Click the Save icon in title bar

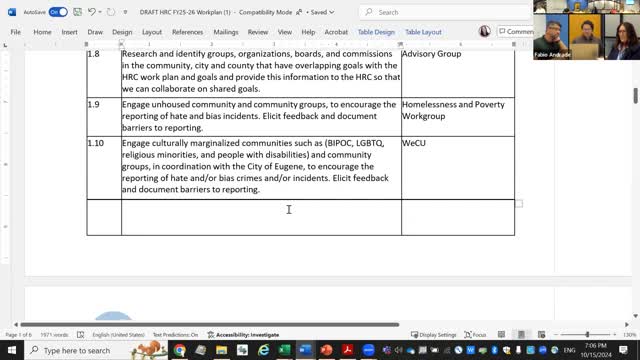click(x=77, y=12)
